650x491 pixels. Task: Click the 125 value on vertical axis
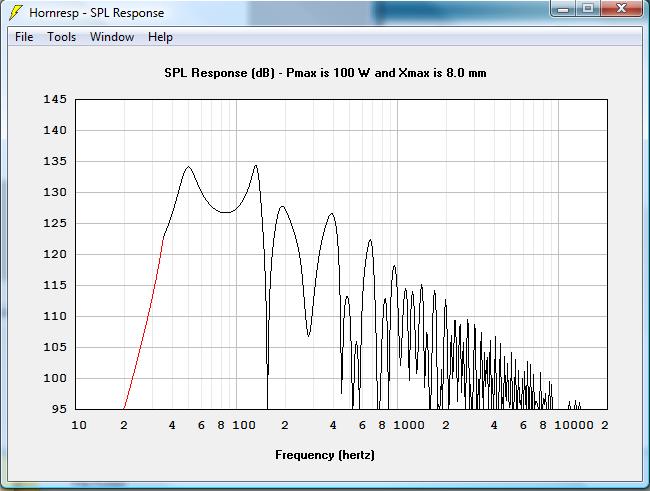click(55, 223)
